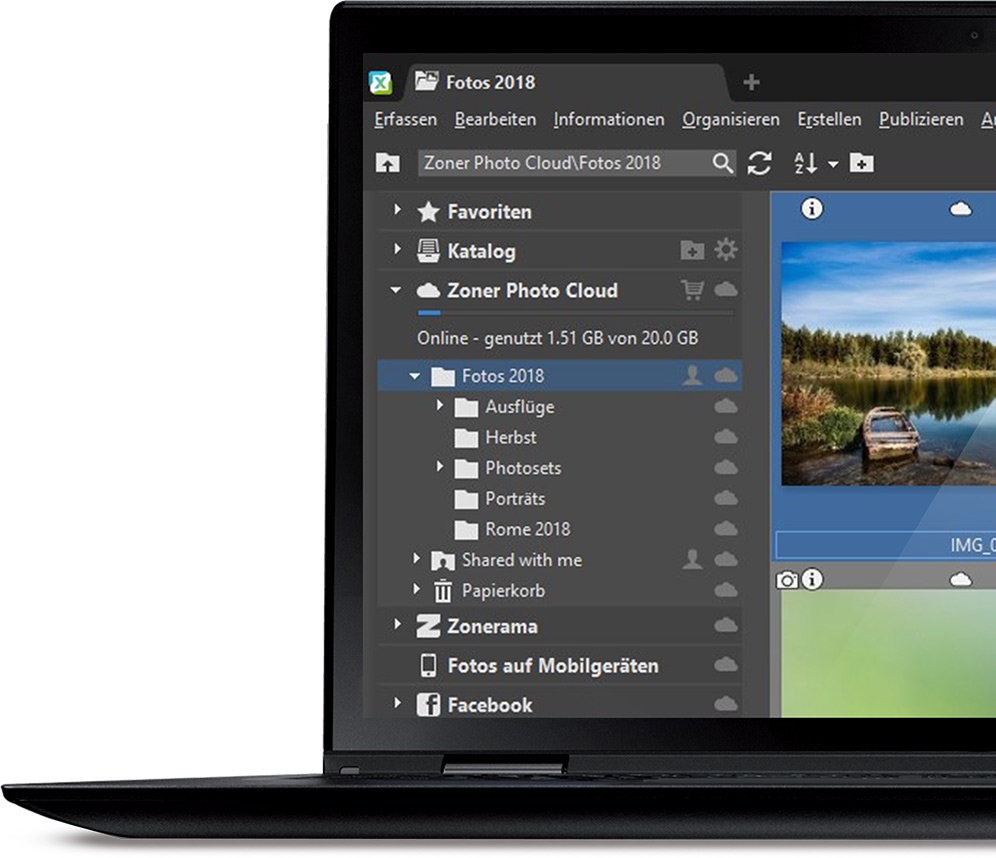Expand the Facebook section
The image size is (996, 858).
[x=397, y=703]
